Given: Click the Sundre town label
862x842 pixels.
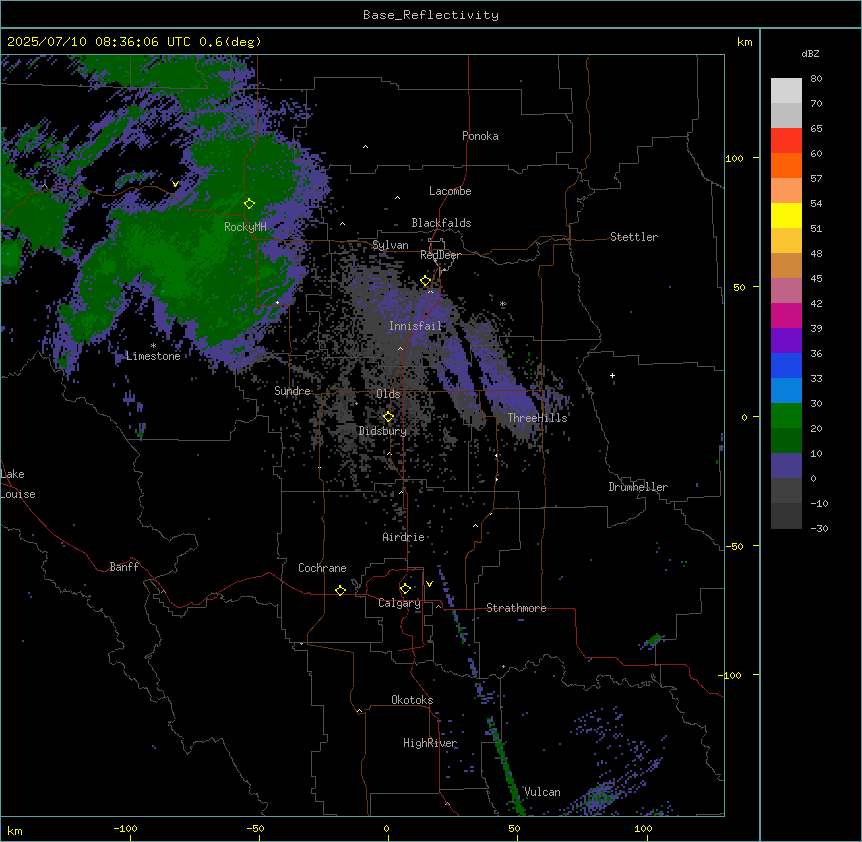Looking at the screenshot, I should (x=292, y=391).
